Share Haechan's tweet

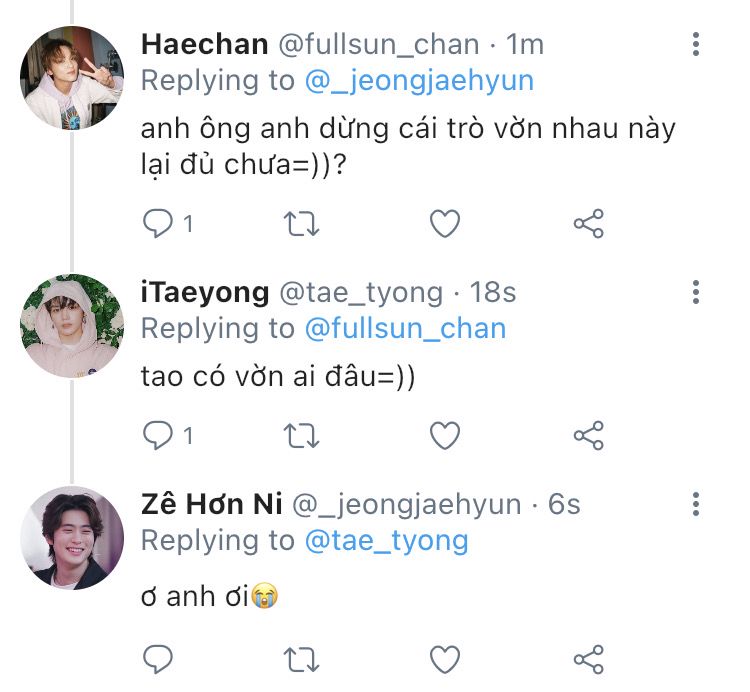tap(589, 224)
